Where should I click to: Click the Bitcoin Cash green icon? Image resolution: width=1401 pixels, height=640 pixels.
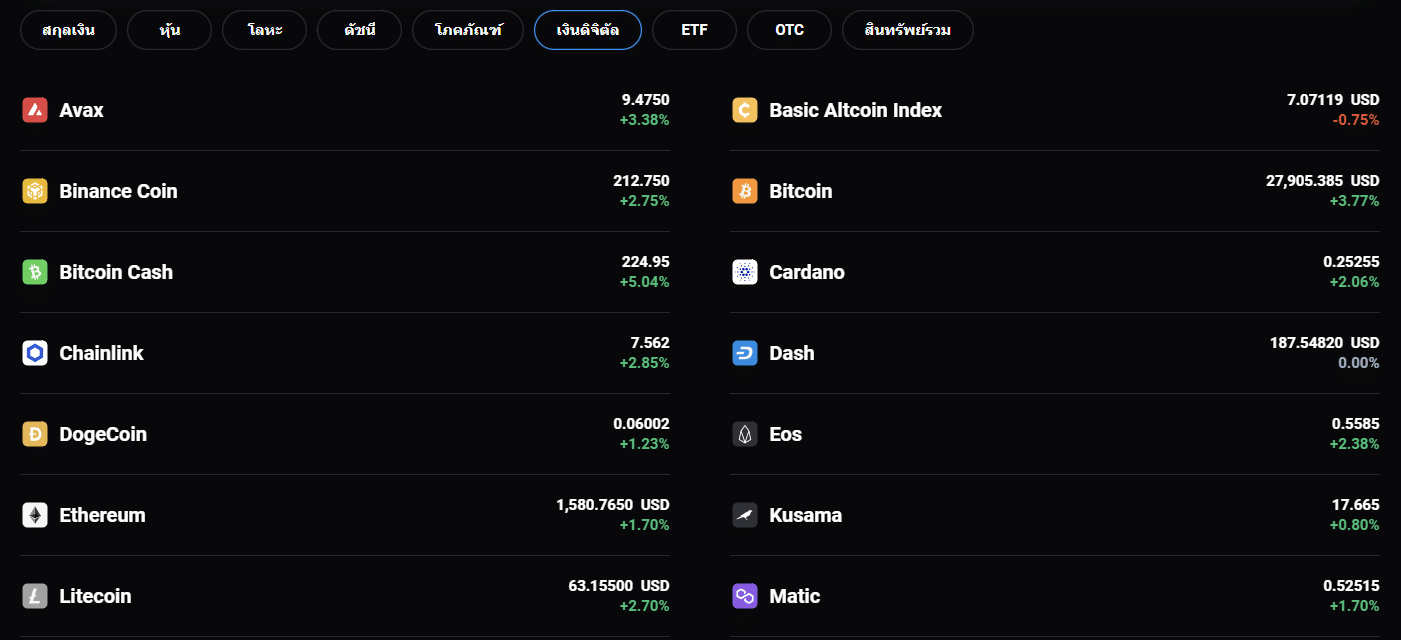tap(35, 272)
